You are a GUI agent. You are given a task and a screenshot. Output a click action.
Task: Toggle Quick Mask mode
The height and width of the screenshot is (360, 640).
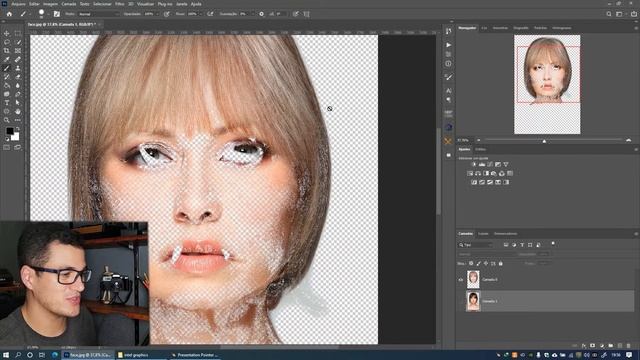tap(7, 147)
